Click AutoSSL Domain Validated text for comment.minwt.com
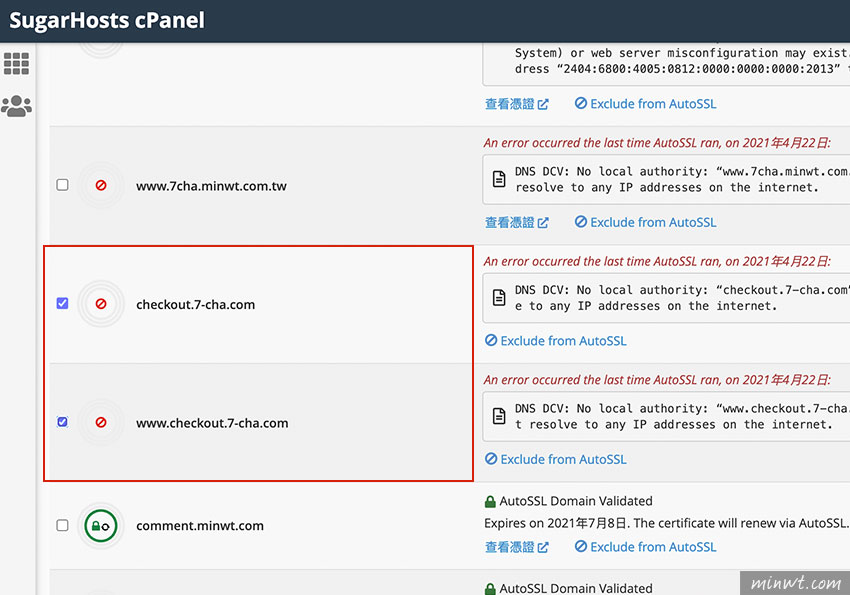The image size is (850, 595). tap(576, 501)
